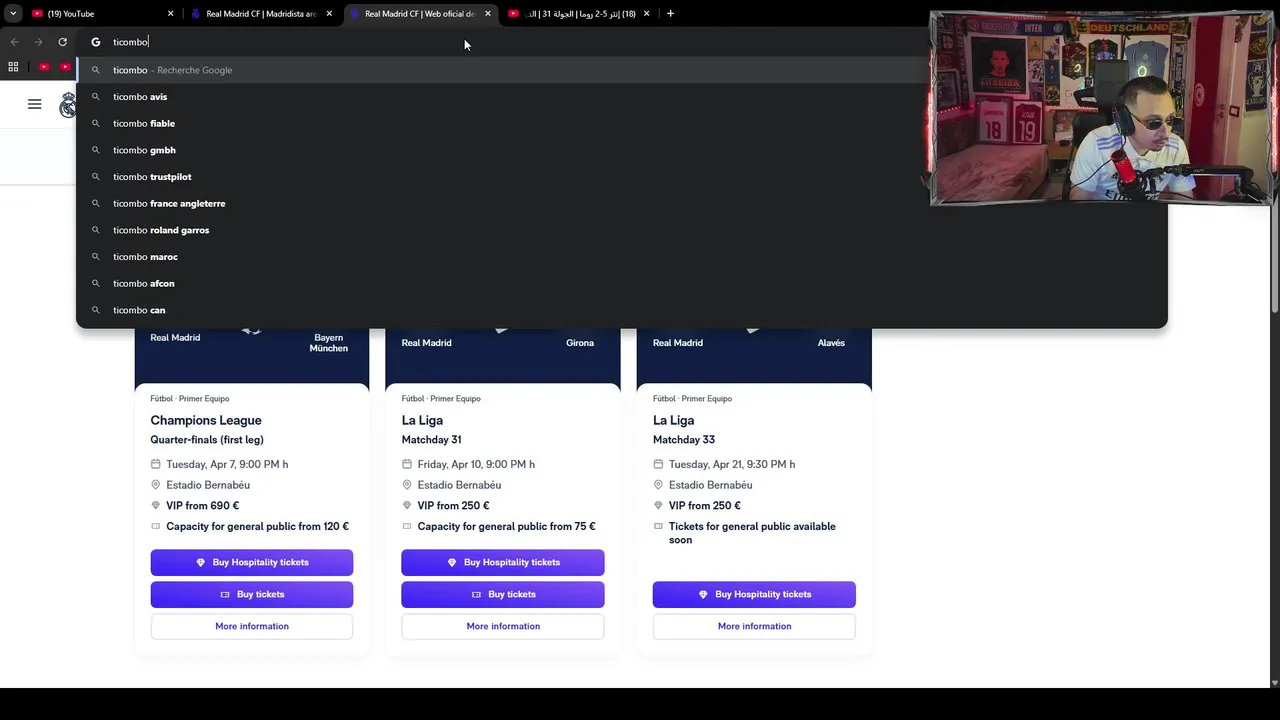Select suggestion ticombo fiable
Screen dimensions: 1280x720
[x=621, y=123]
